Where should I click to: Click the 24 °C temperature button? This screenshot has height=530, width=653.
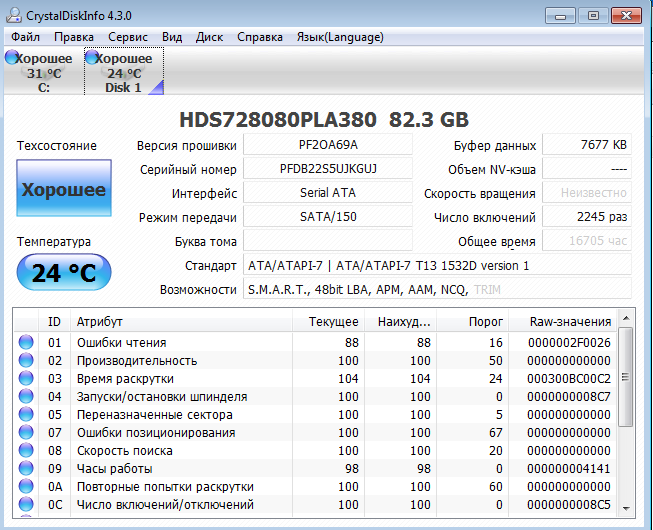(64, 272)
